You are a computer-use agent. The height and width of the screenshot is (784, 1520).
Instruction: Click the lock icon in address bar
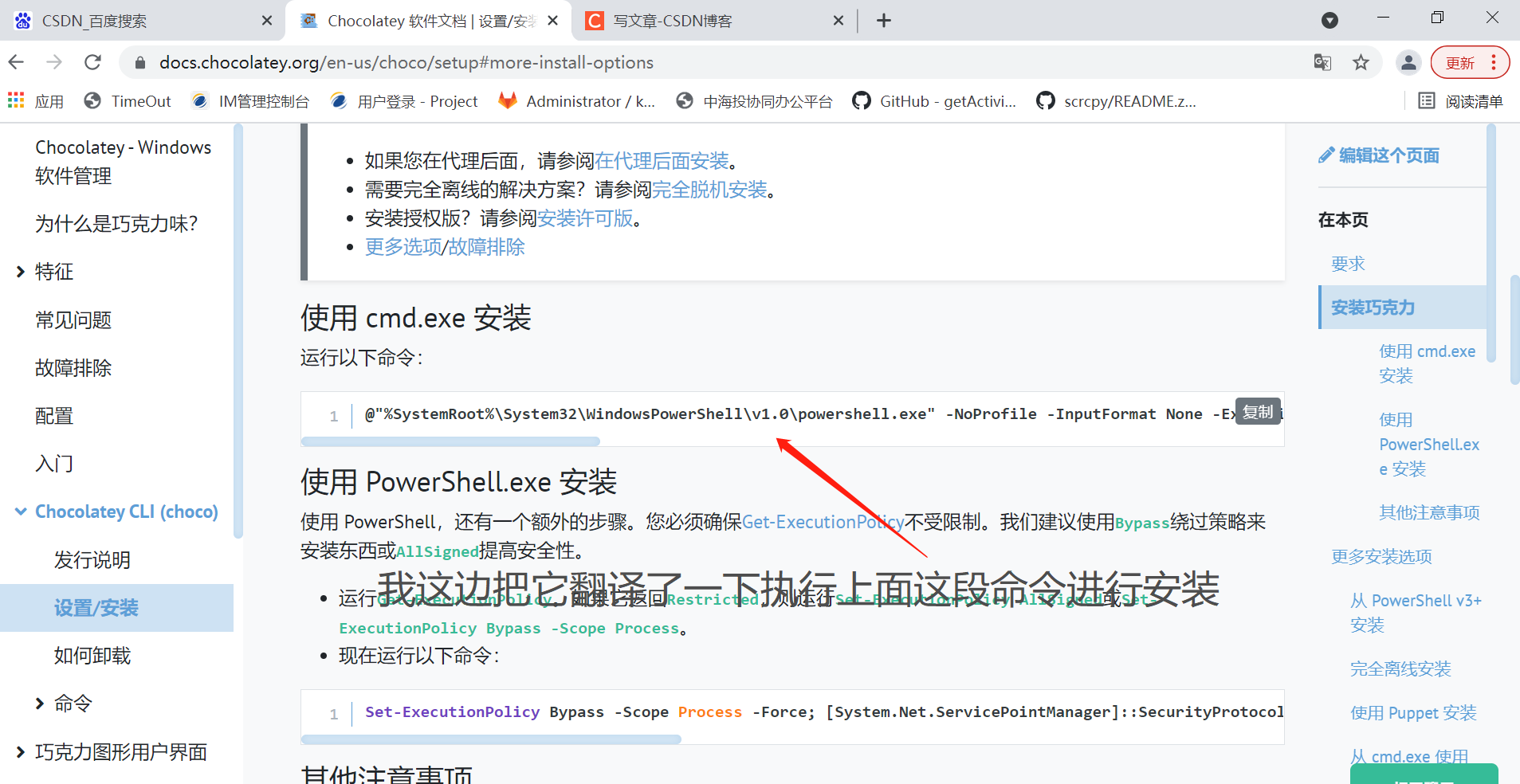(140, 63)
